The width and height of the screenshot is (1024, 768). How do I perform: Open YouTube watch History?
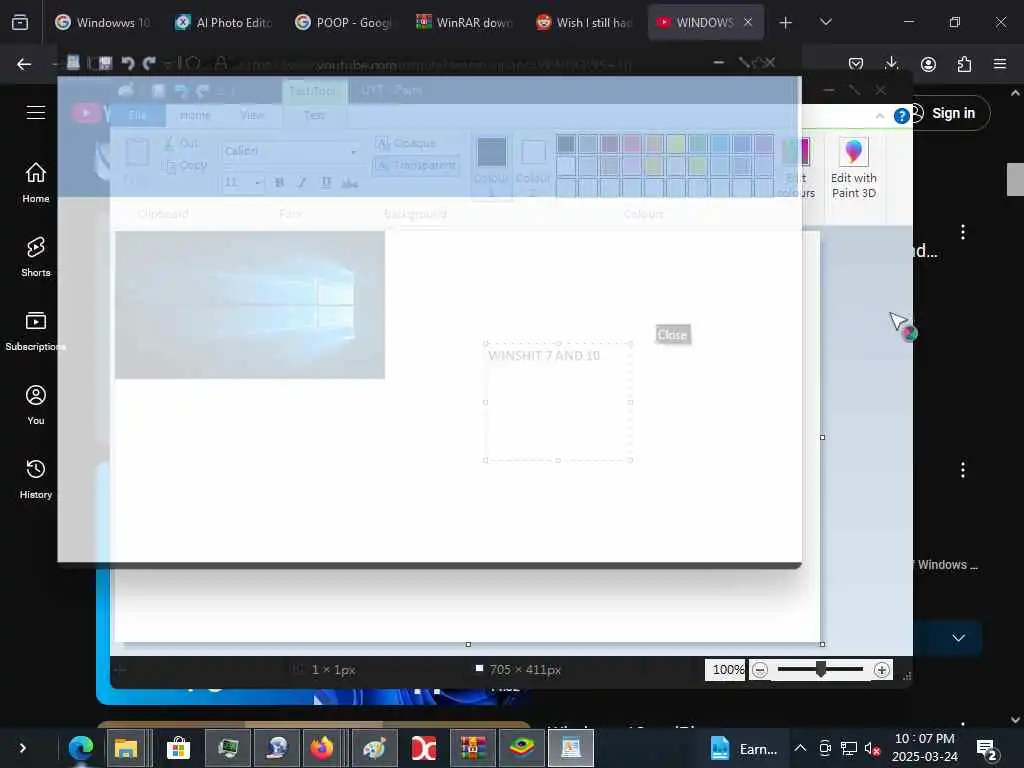36,479
